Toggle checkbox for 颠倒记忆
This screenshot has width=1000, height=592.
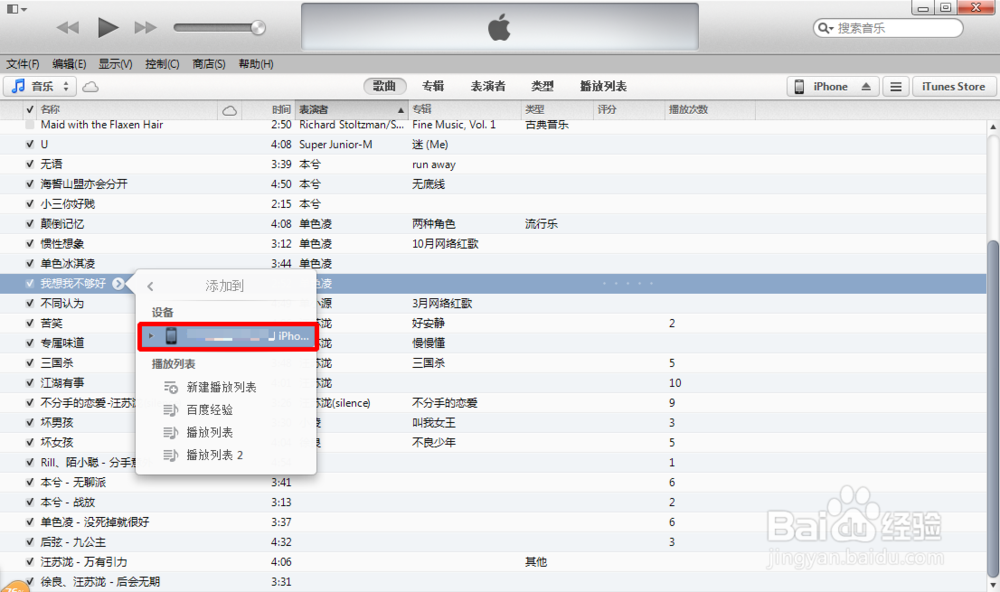click(x=29, y=223)
